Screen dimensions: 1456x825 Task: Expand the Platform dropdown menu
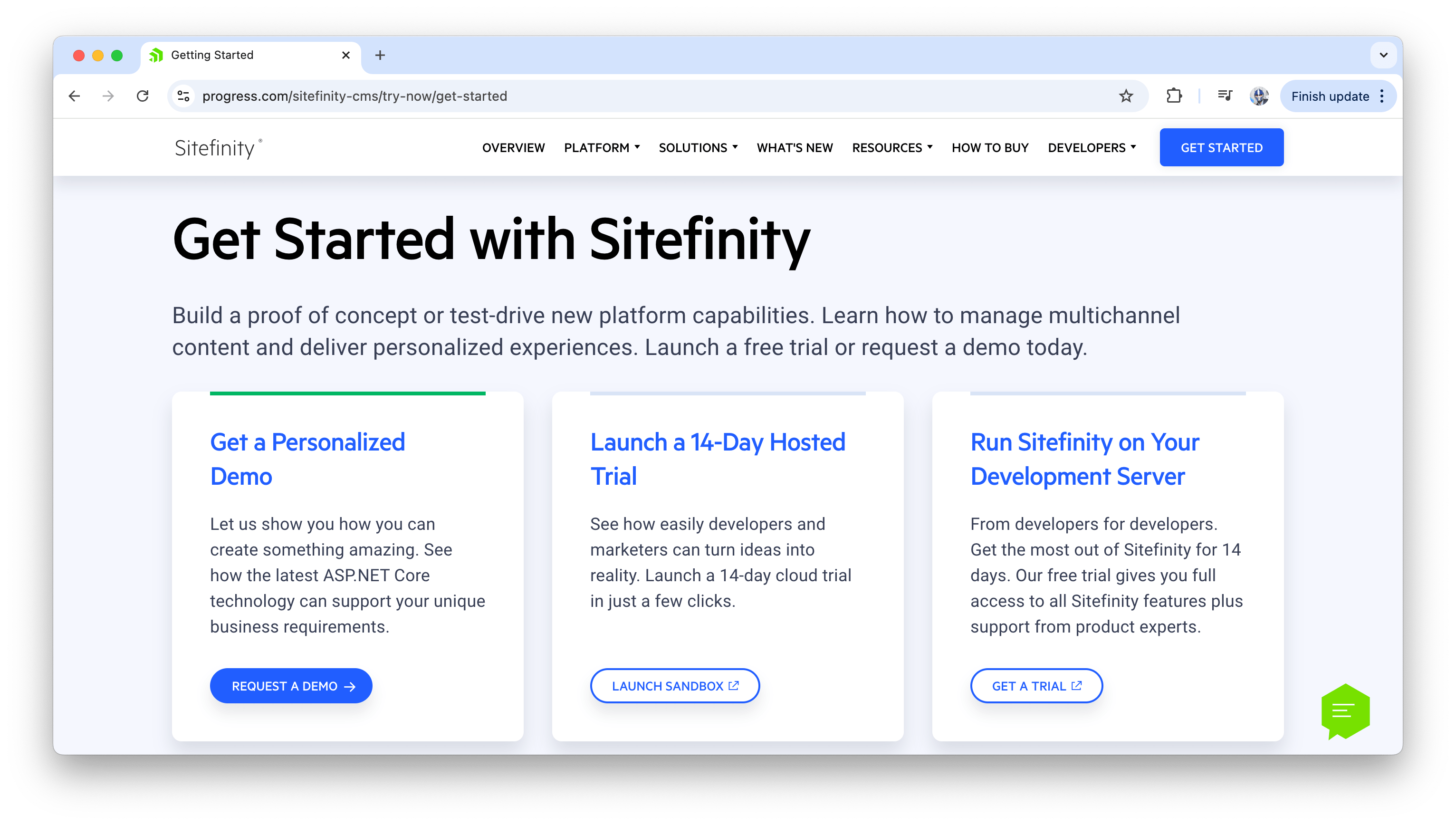(602, 148)
